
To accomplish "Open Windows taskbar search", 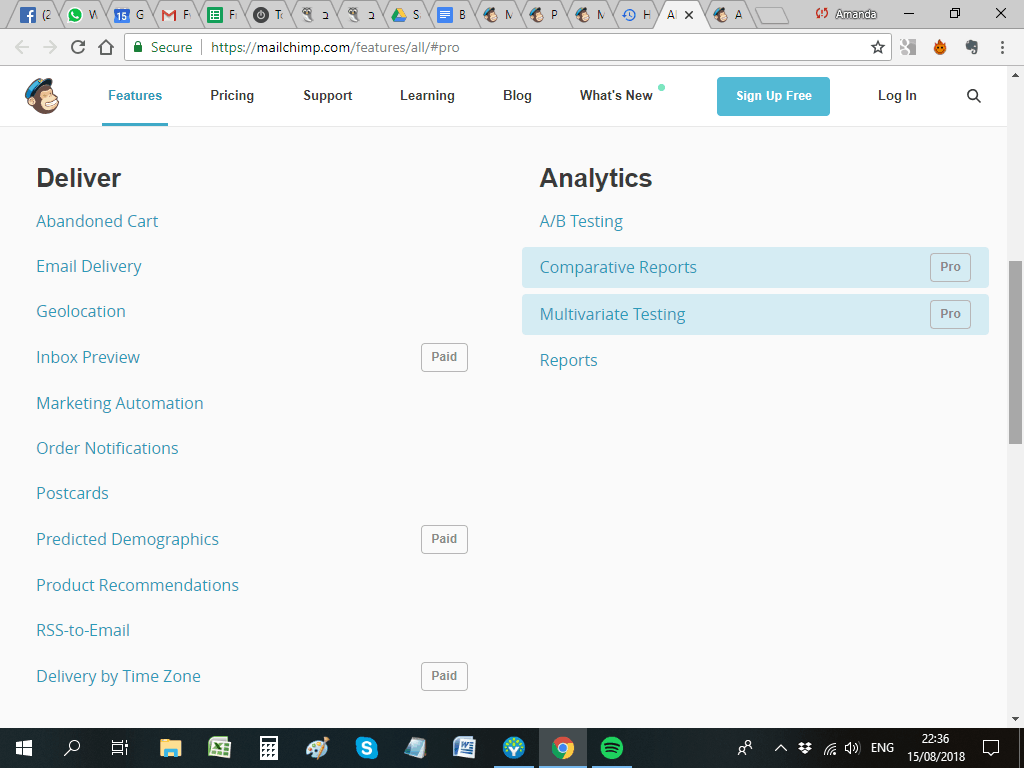I will pyautogui.click(x=72, y=748).
